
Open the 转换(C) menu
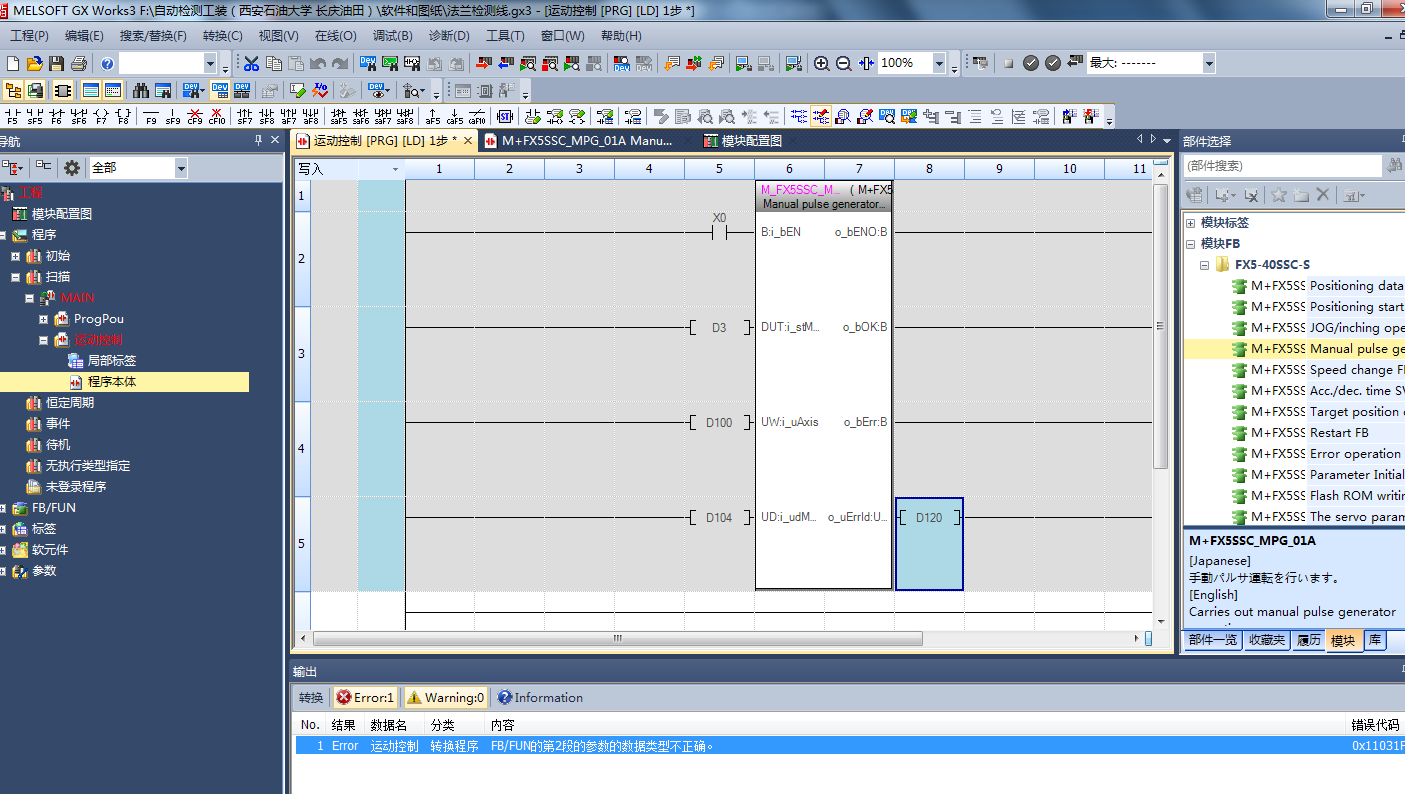coord(222,36)
